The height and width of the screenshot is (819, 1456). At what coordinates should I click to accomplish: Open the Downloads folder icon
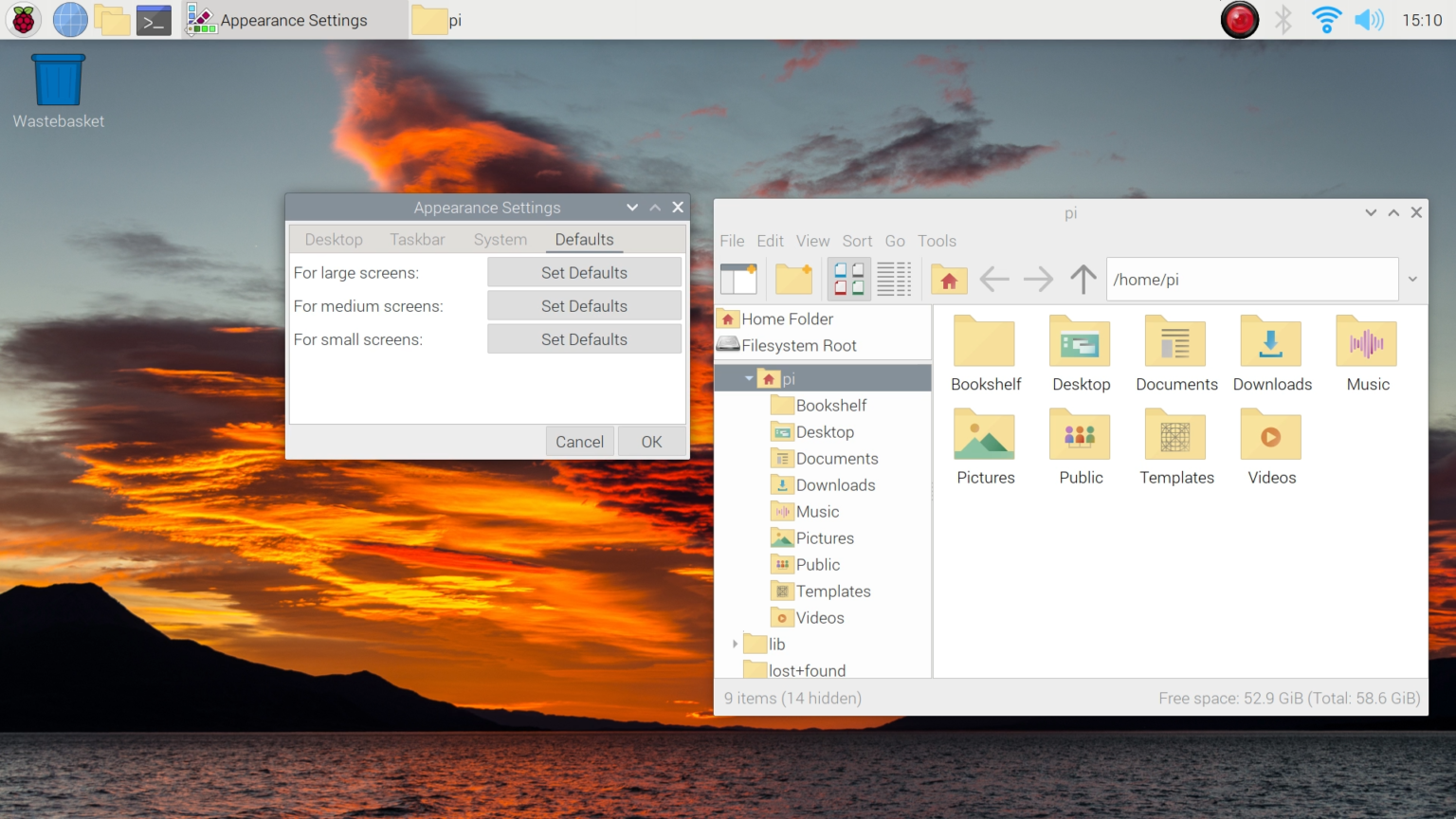1271,342
